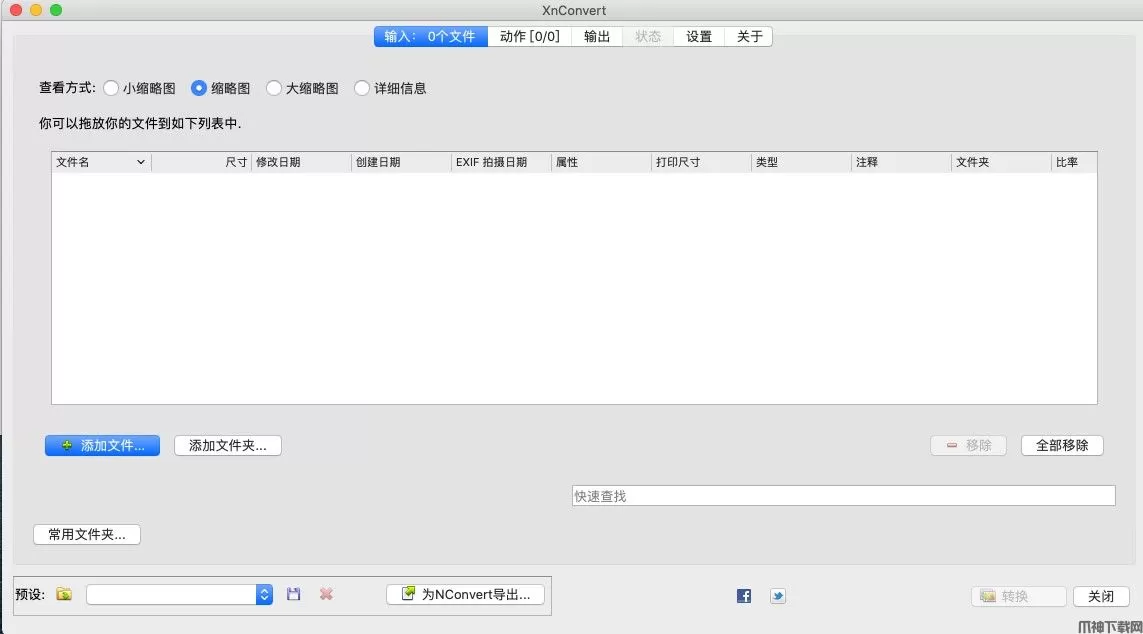Image resolution: width=1143 pixels, height=634 pixels.
Task: Click 为NConvert导出 (export for NConvert) button
Action: pos(465,594)
